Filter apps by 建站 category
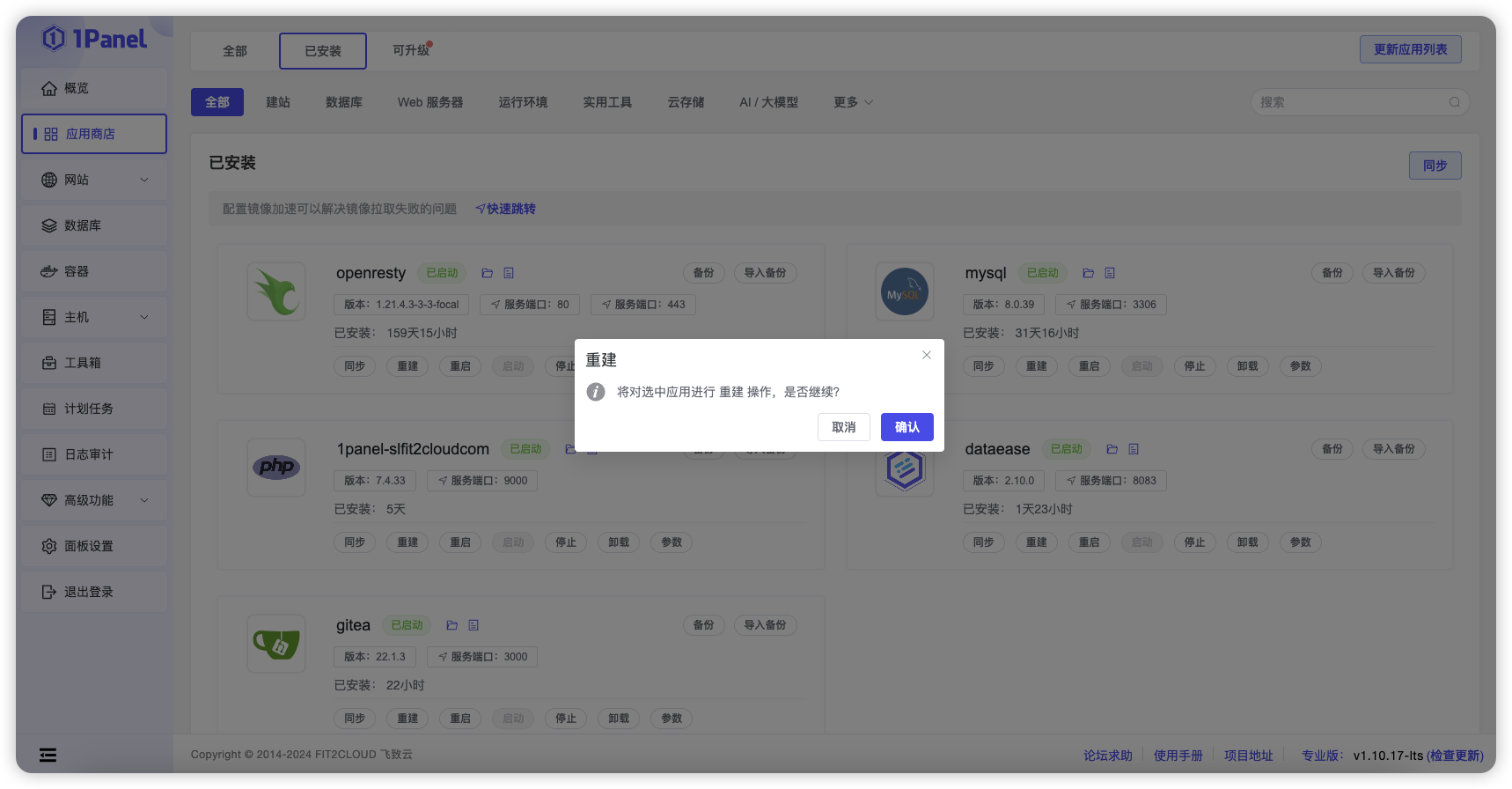 pyautogui.click(x=278, y=102)
